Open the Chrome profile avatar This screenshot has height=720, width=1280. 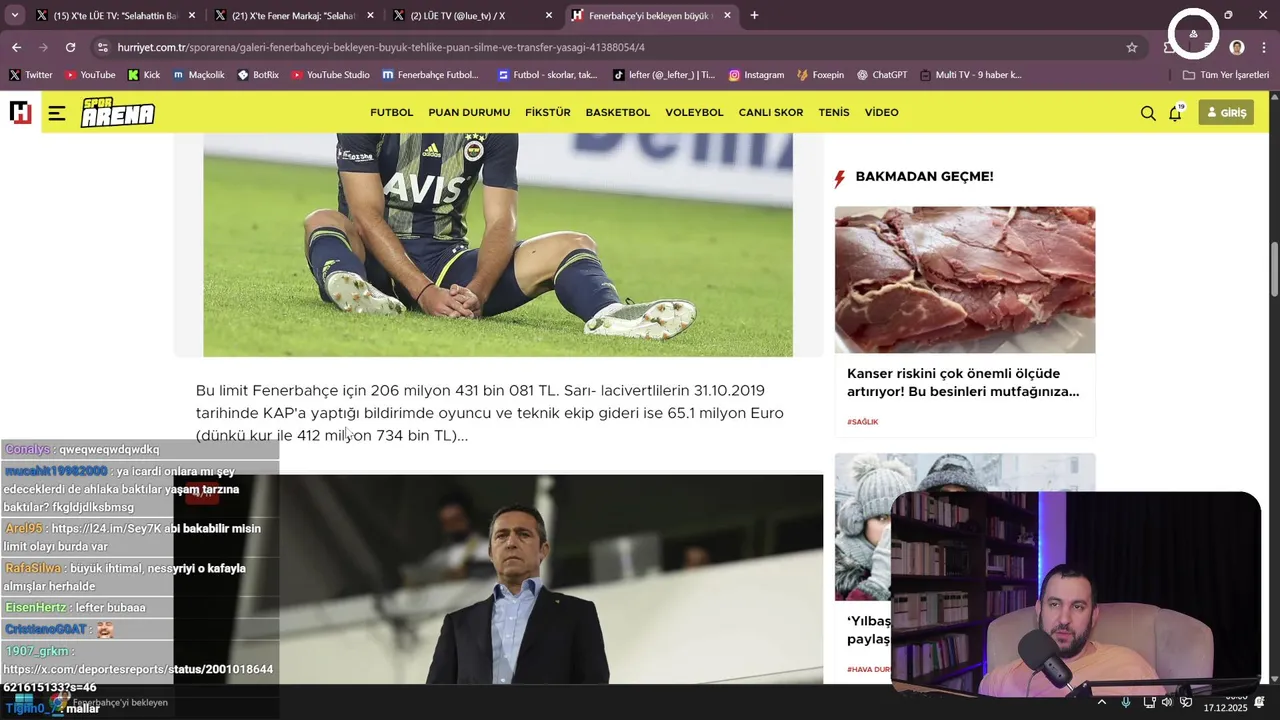[1237, 47]
